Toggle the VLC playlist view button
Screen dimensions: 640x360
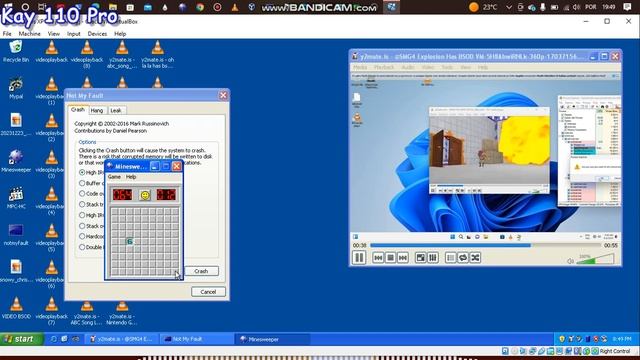point(450,258)
